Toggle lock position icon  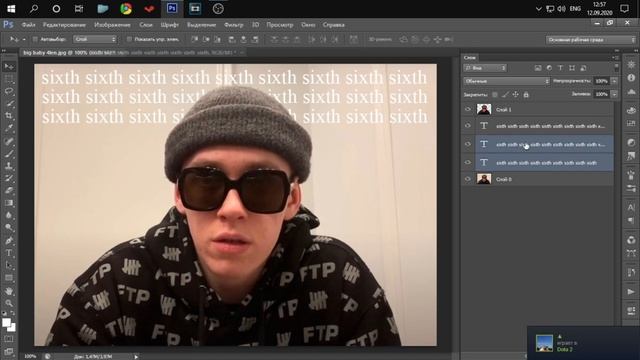point(516,95)
